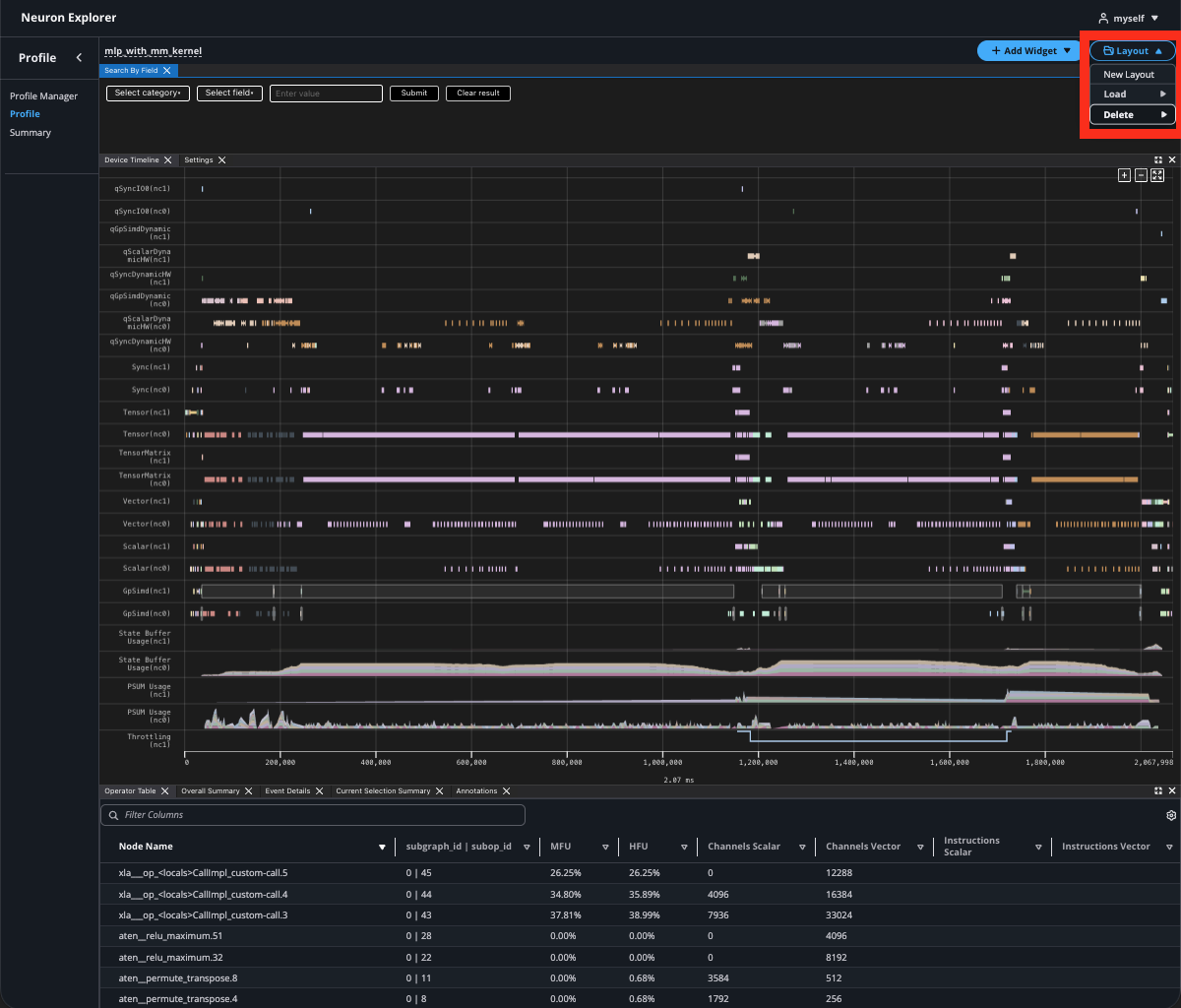Viewport: 1181px width, 1008px height.
Task: Switch to the Overall Summary tab
Action: tap(209, 791)
